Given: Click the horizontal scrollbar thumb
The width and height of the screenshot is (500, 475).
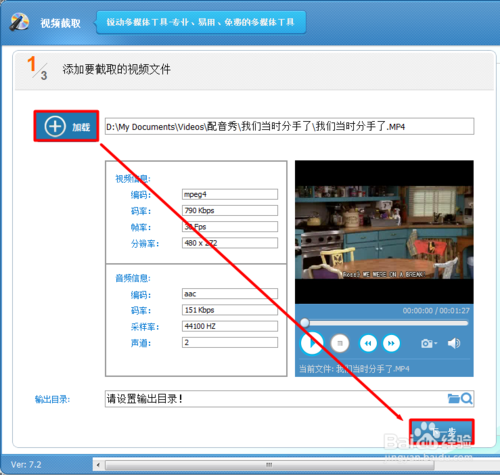Looking at the screenshot, I should (x=269, y=465).
